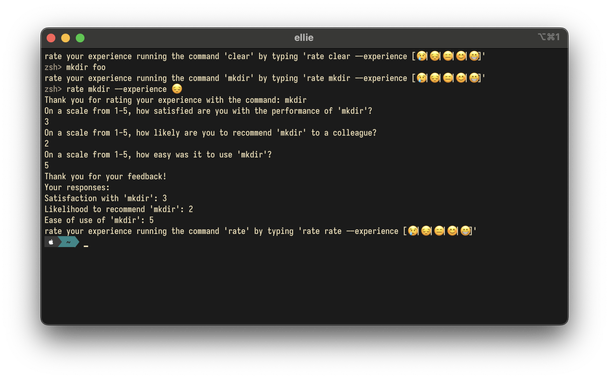Click the grinning emoji in the 'rate clear' line
The width and height of the screenshot is (609, 379).
point(474,56)
